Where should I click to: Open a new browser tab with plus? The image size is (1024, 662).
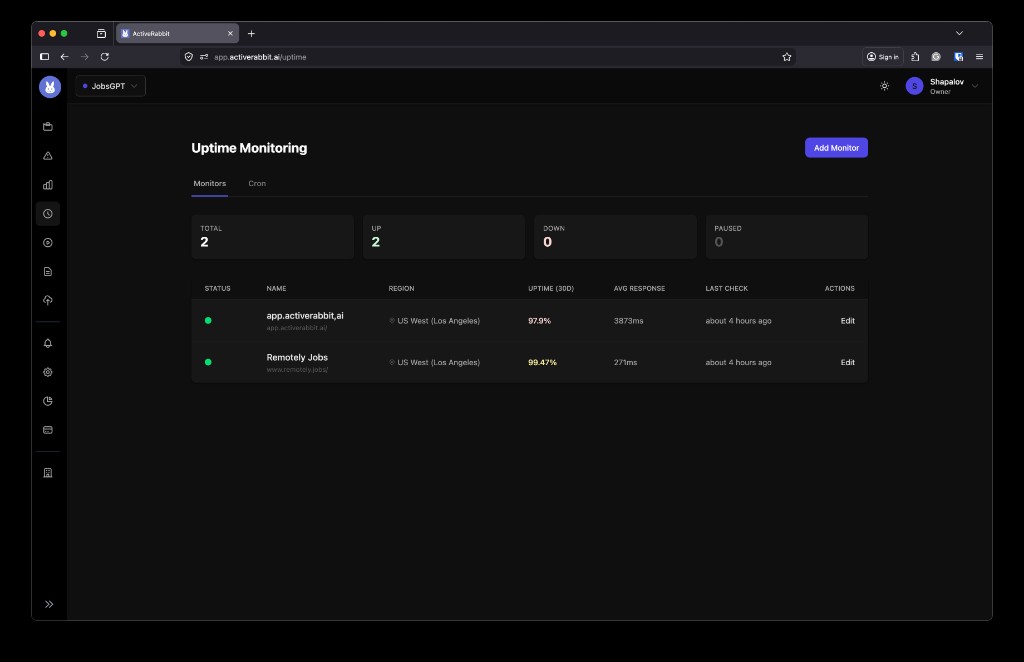pos(251,33)
